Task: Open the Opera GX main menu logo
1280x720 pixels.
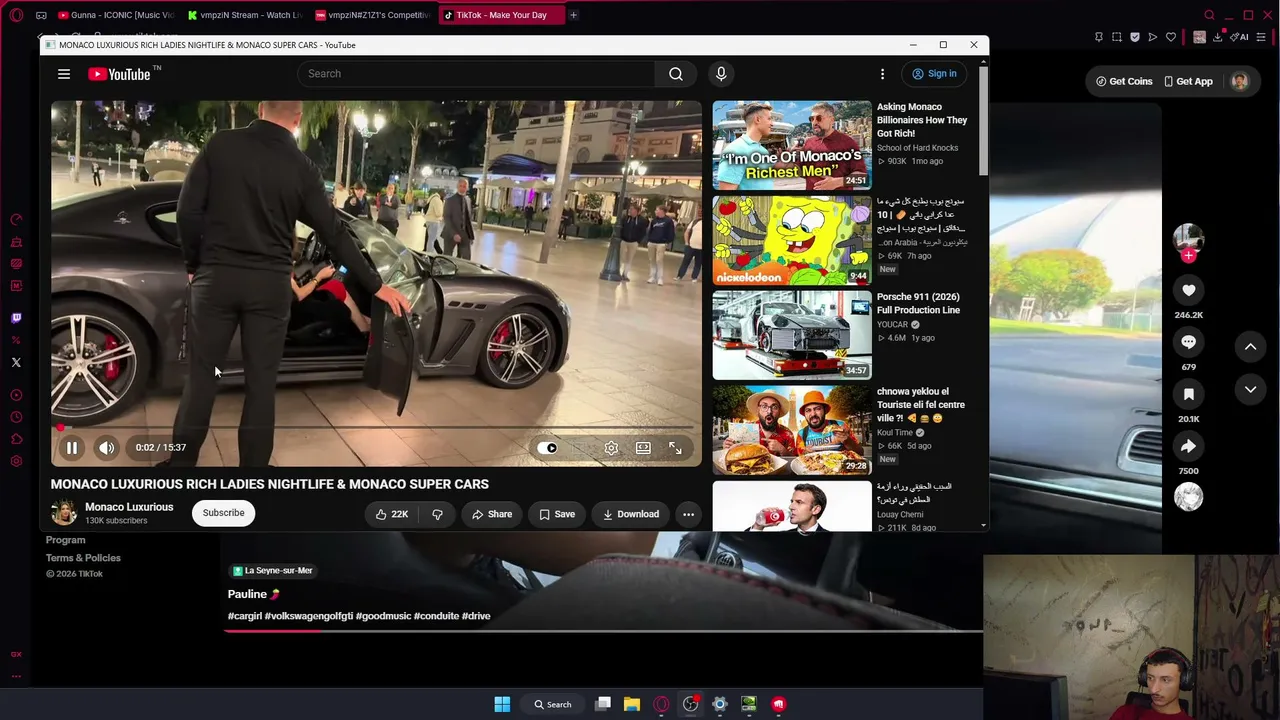Action: [16, 15]
